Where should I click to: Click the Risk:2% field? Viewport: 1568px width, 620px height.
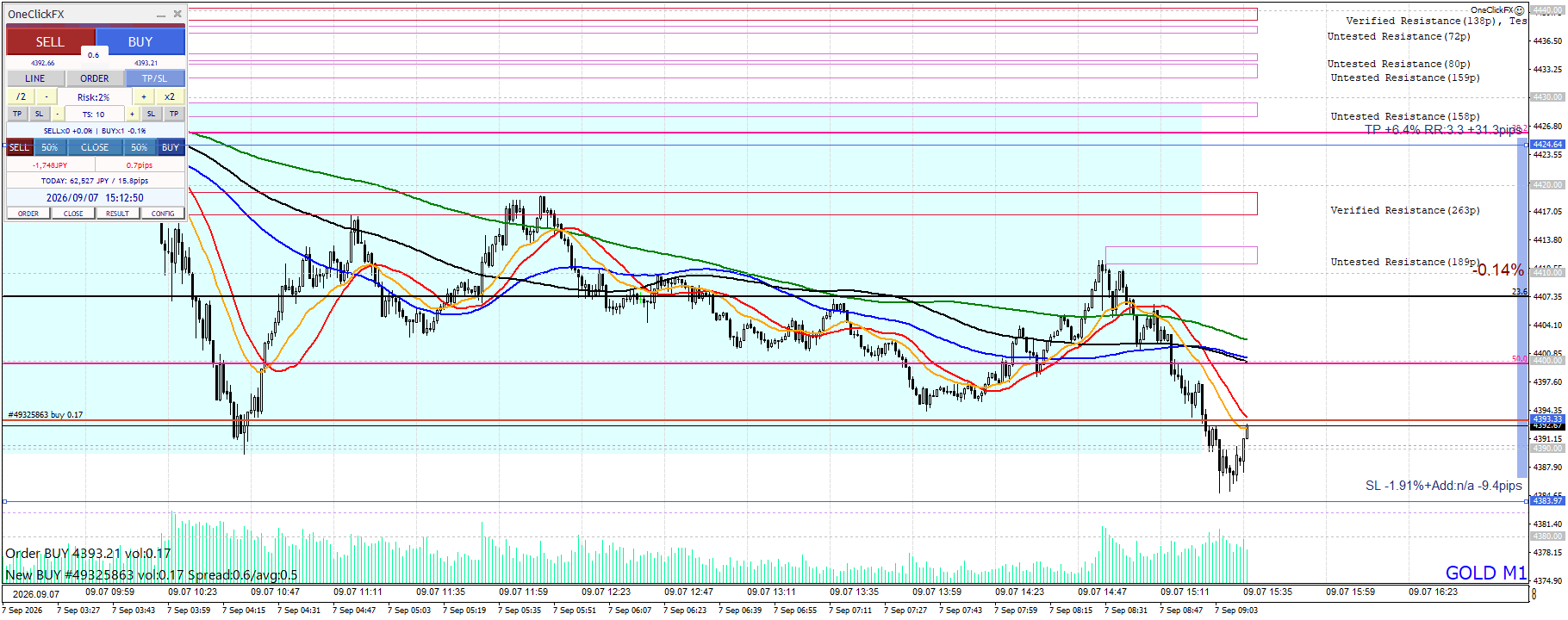point(95,97)
